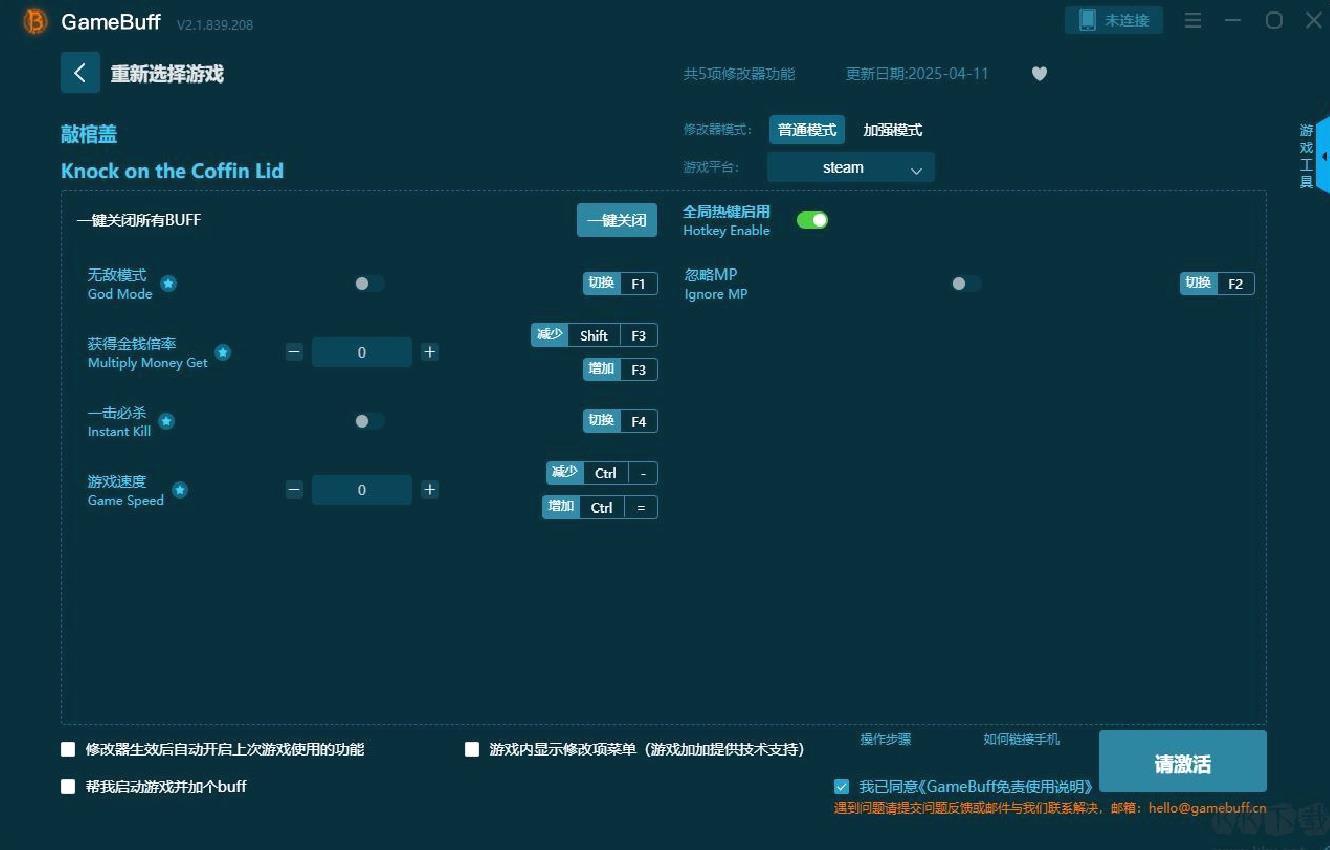Click the hello@gamebuff.cn email text
Screen dimensions: 1330x850
coord(1207,808)
